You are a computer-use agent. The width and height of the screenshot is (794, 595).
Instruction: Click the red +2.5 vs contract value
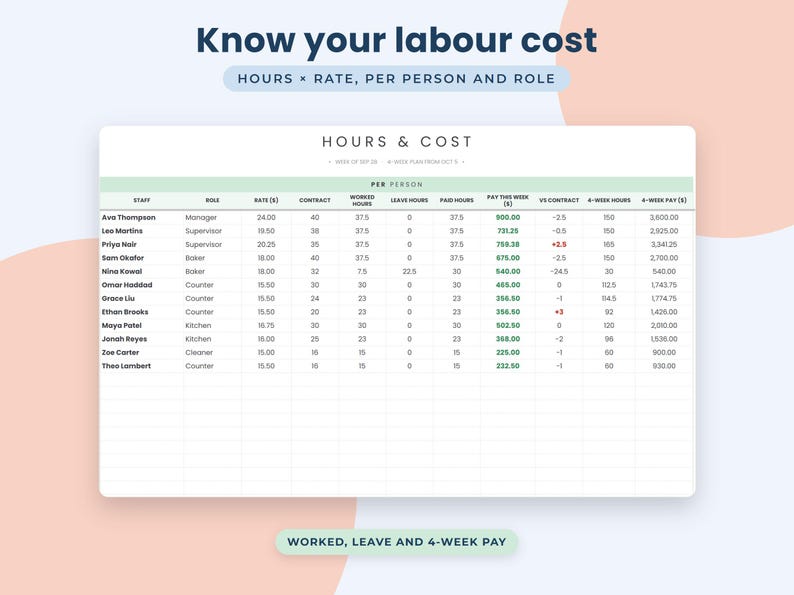pyautogui.click(x=559, y=245)
